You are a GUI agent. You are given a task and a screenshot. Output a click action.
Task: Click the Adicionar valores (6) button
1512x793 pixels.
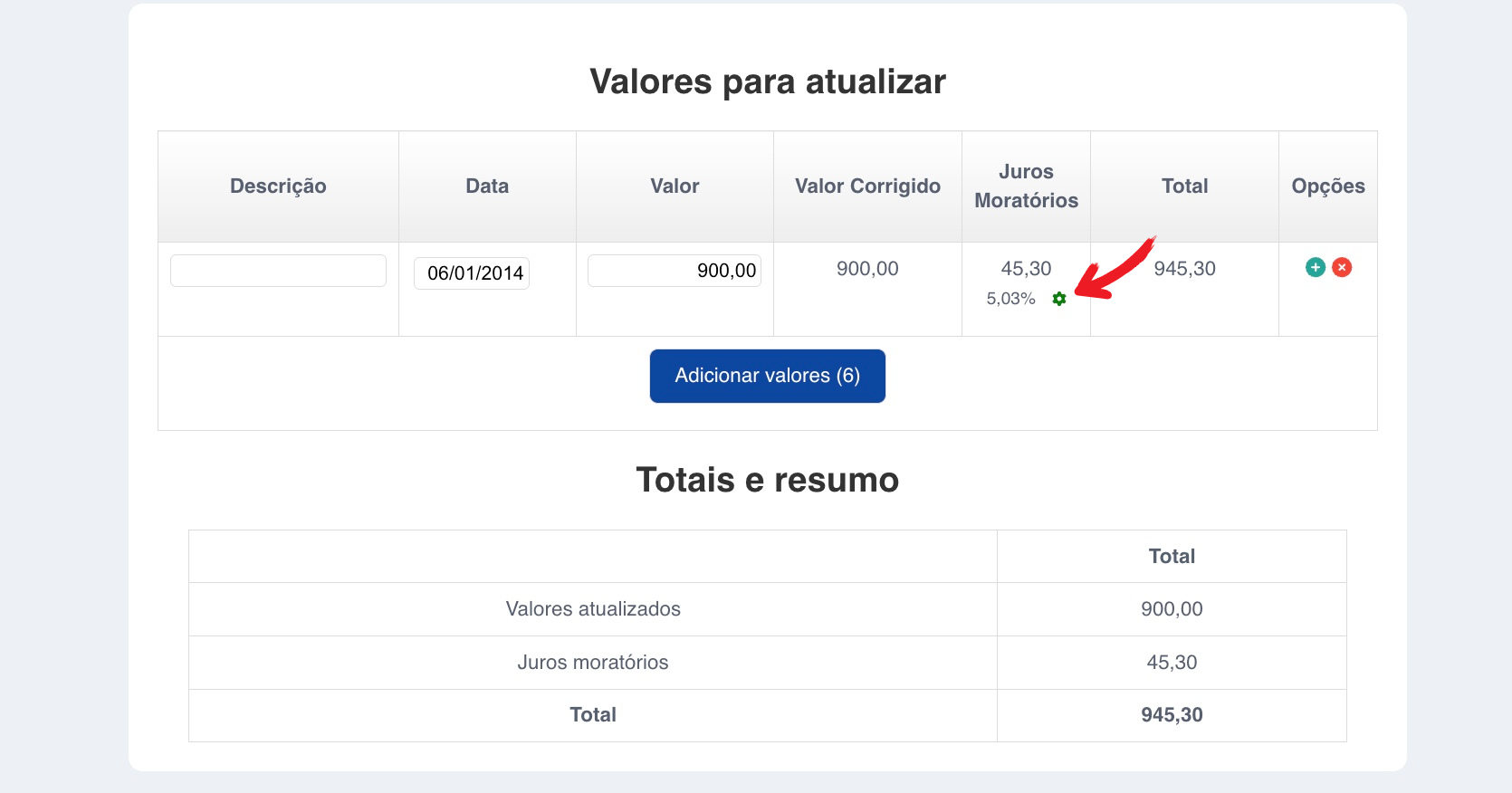(767, 376)
